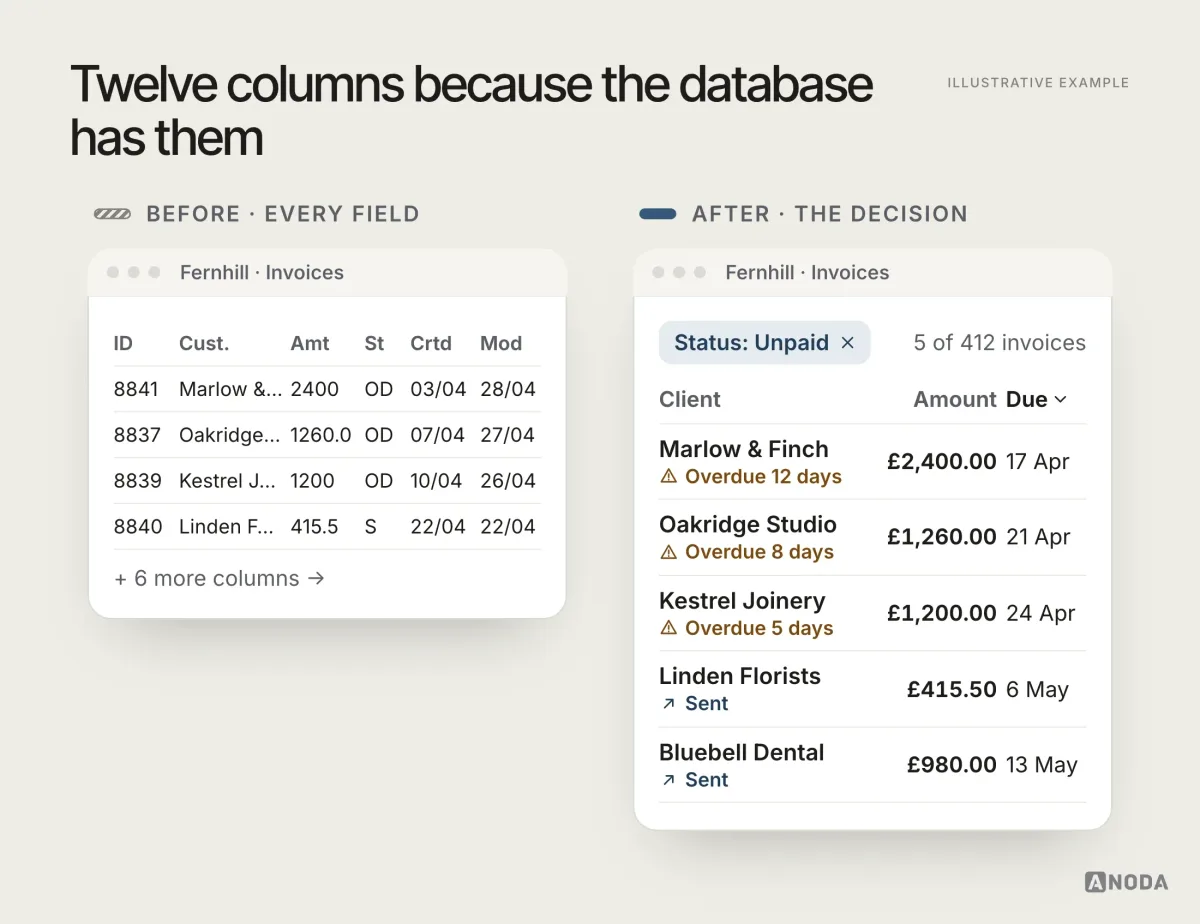
Task: Select the £1,200.00 amount
Action: [942, 613]
